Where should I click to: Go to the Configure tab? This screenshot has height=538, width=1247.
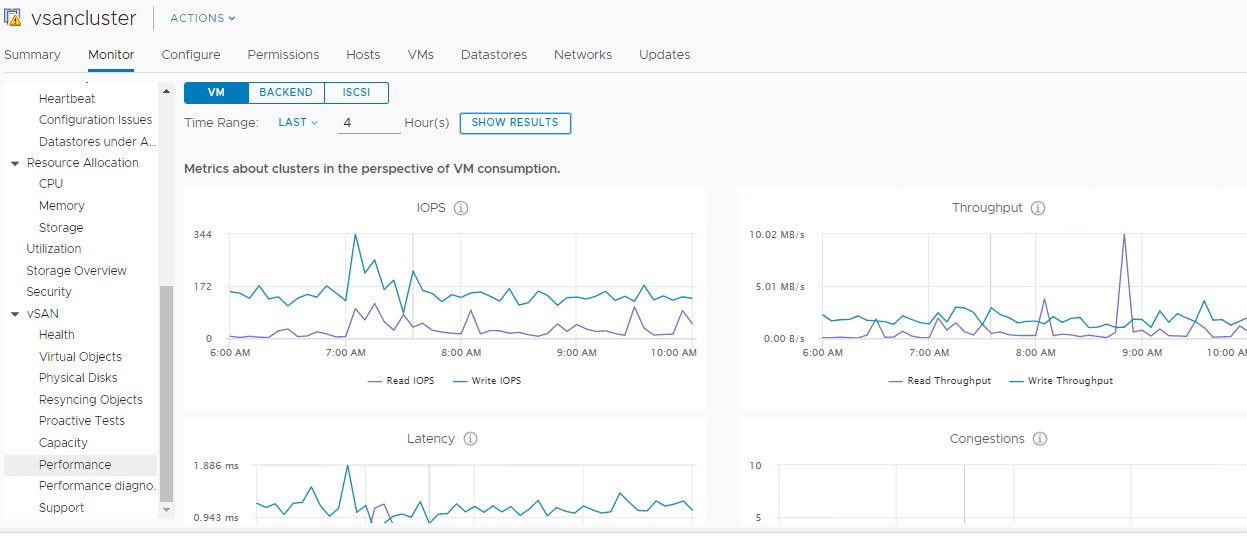[191, 55]
